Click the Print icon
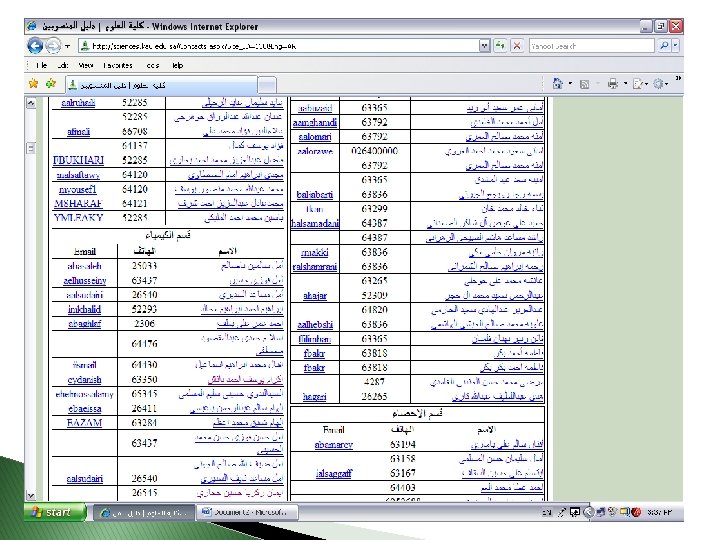720x540 pixels. click(613, 84)
